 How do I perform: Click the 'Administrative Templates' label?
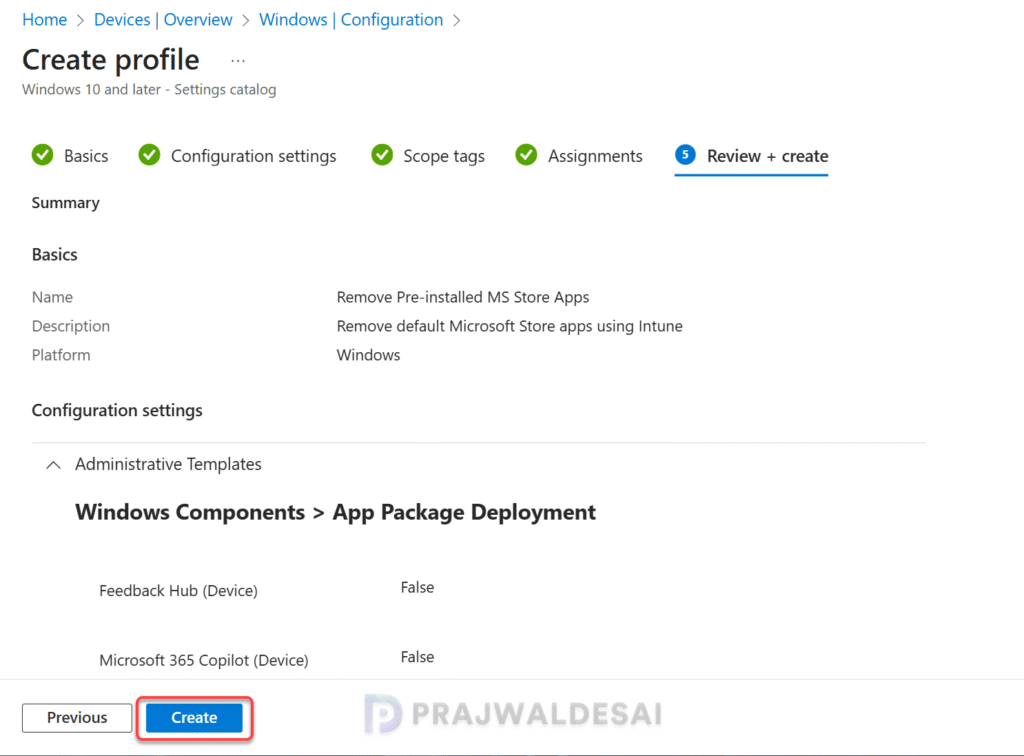[168, 464]
